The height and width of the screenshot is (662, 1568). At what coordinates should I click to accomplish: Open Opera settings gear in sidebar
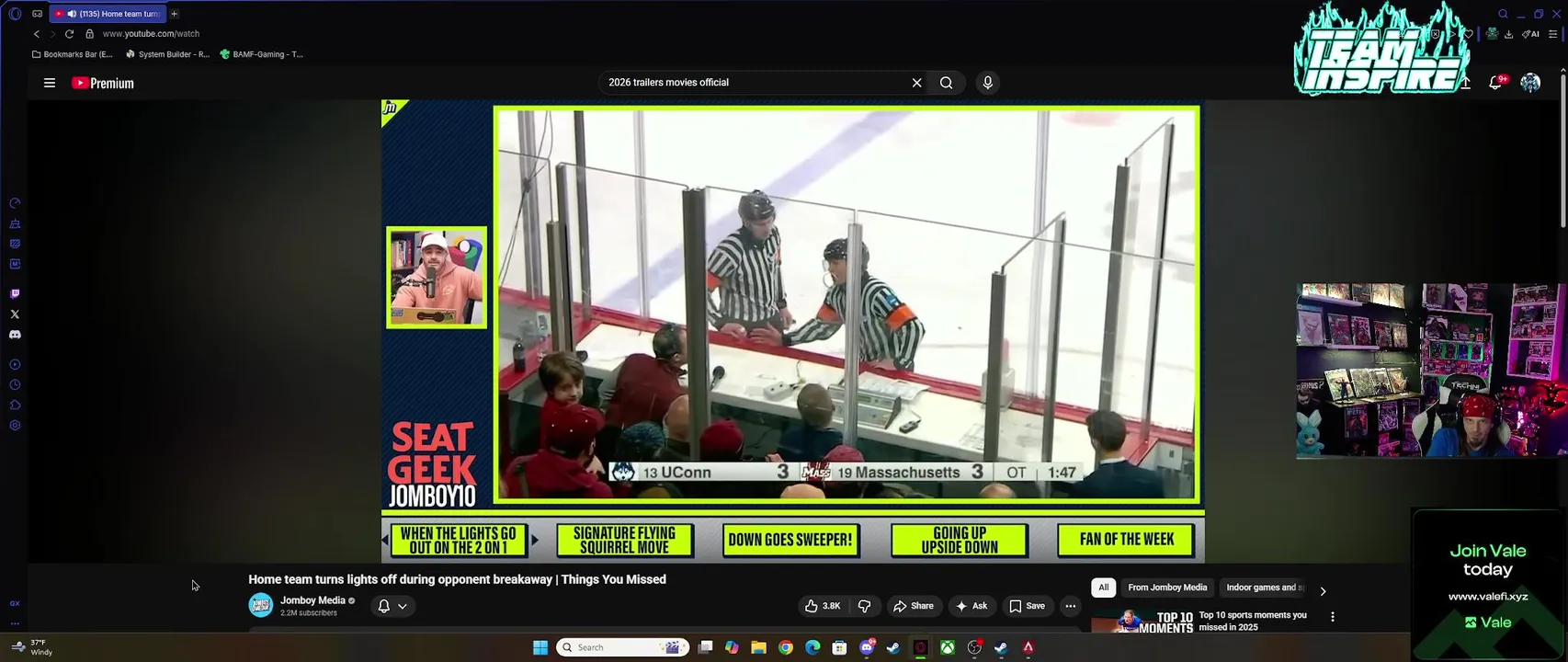(15, 426)
